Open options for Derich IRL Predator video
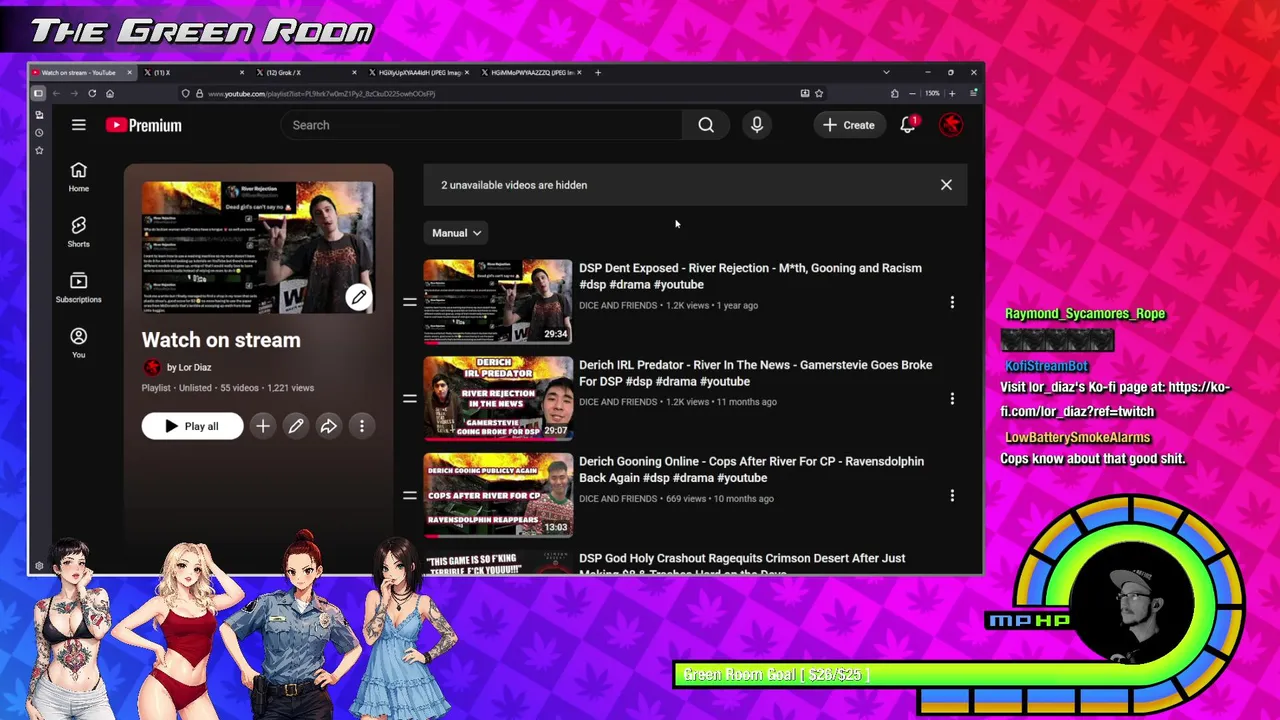 click(x=952, y=399)
